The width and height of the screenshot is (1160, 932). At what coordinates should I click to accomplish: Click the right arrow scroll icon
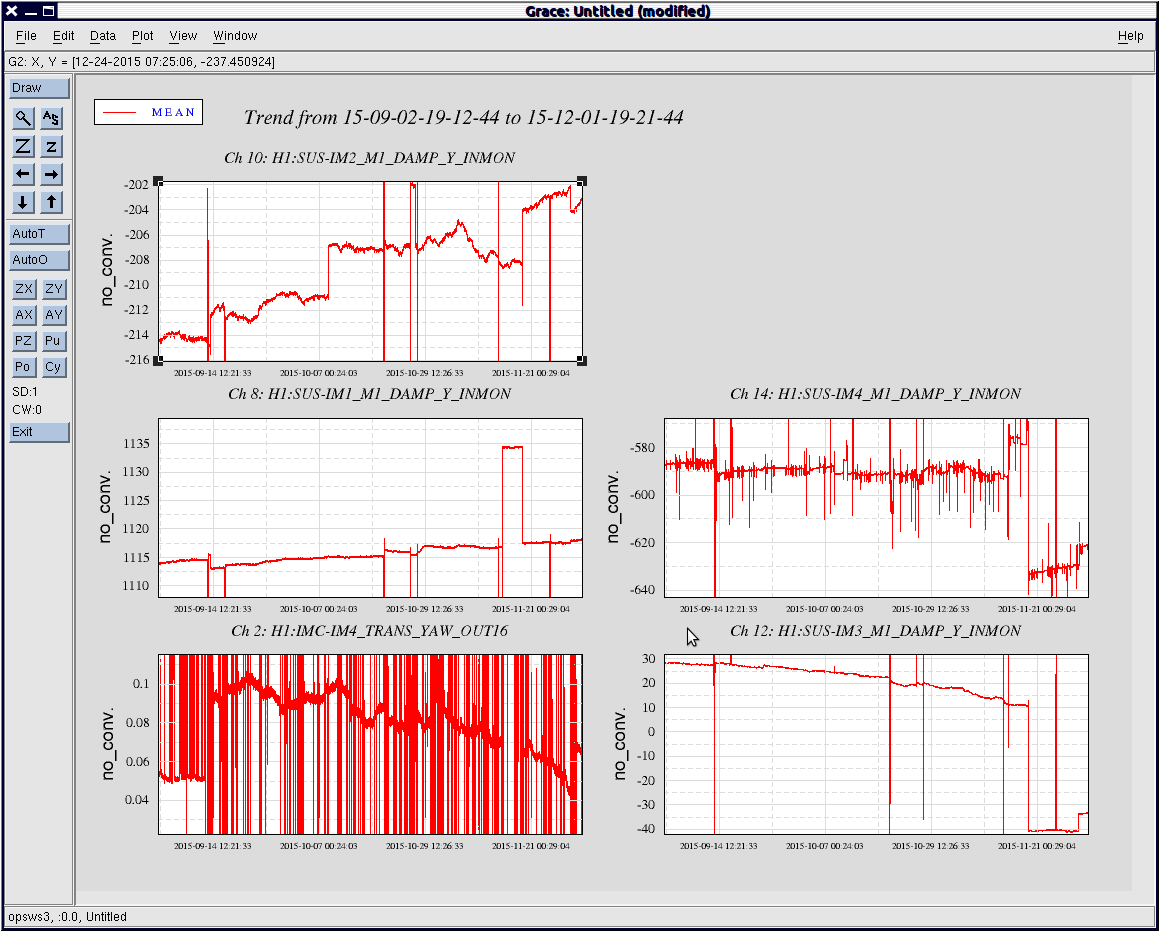pyautogui.click(x=51, y=175)
